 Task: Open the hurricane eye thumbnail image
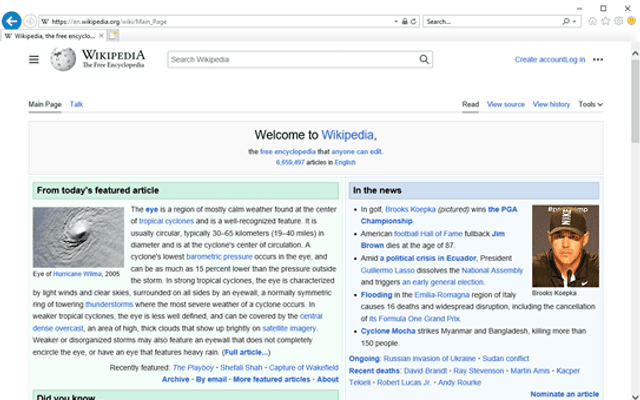pyautogui.click(x=78, y=237)
